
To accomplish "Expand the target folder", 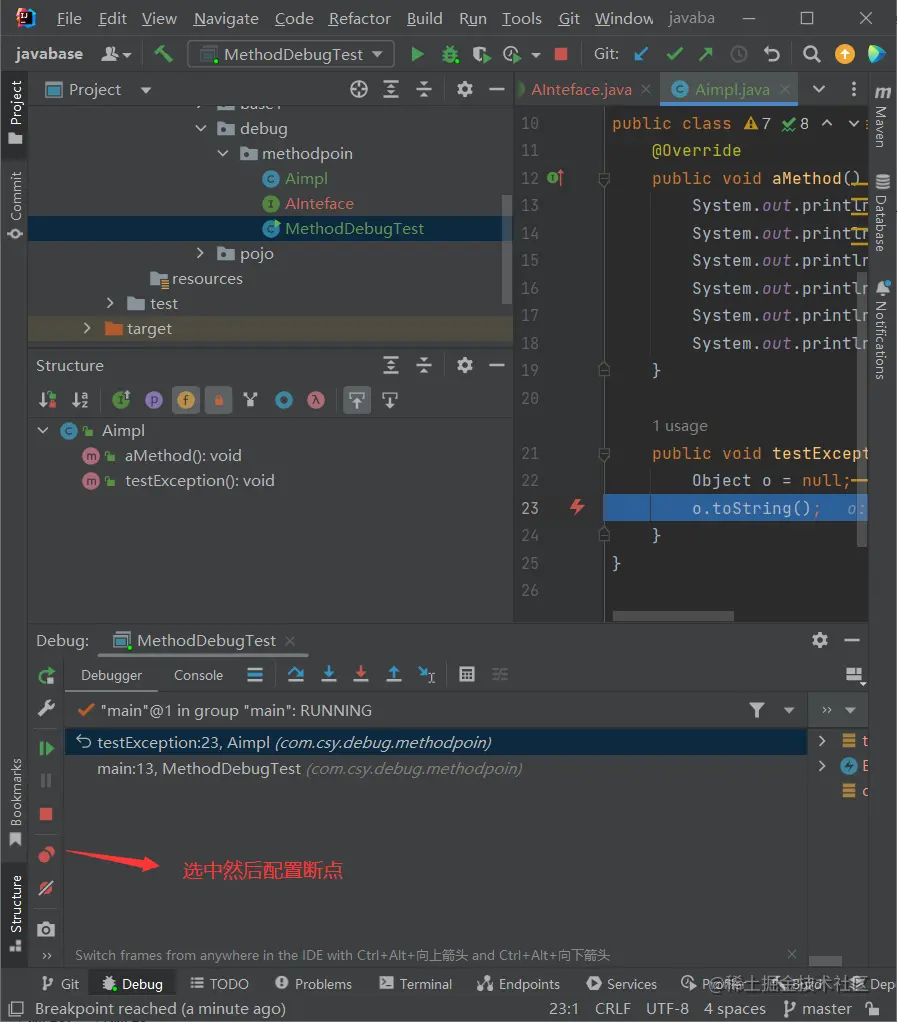I will click(87, 328).
